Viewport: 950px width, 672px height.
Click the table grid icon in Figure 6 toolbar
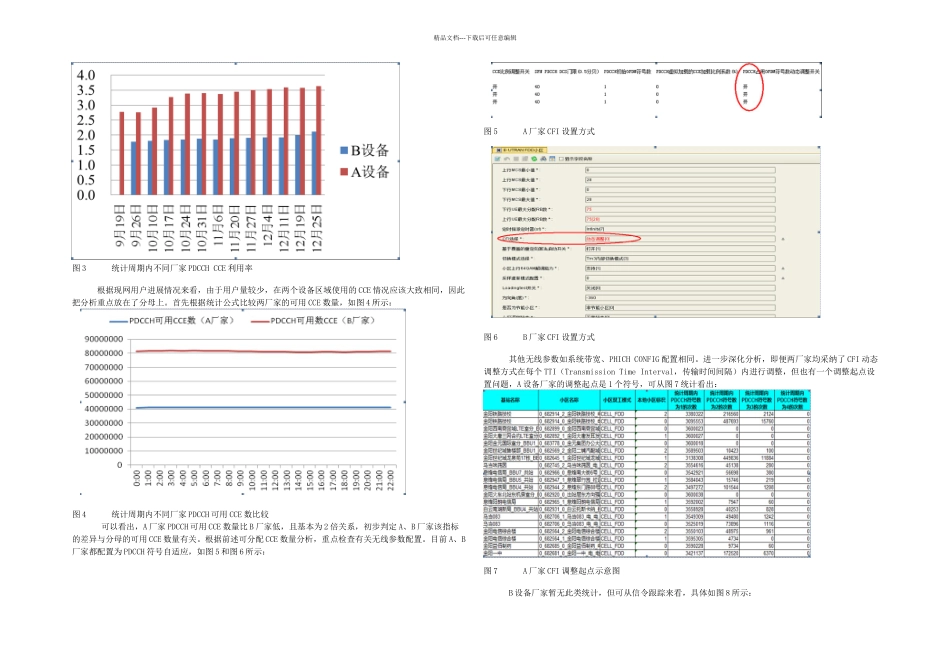tap(552, 159)
